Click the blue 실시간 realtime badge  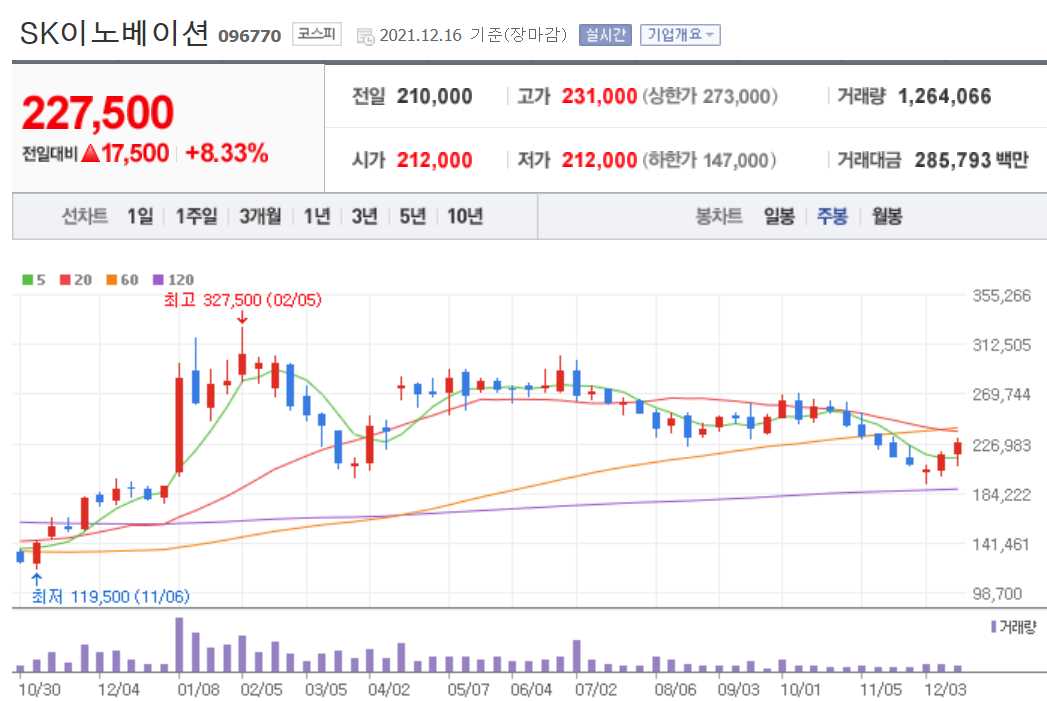(x=607, y=33)
